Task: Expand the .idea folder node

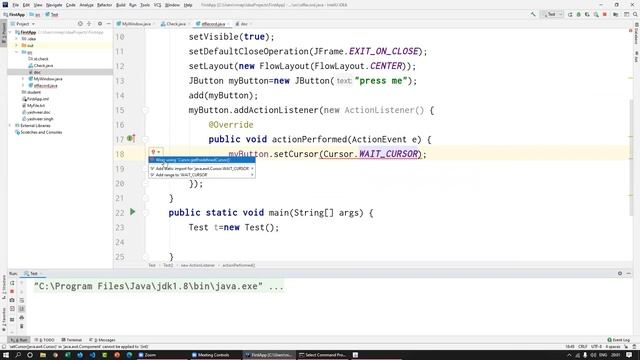Action: coord(17,39)
